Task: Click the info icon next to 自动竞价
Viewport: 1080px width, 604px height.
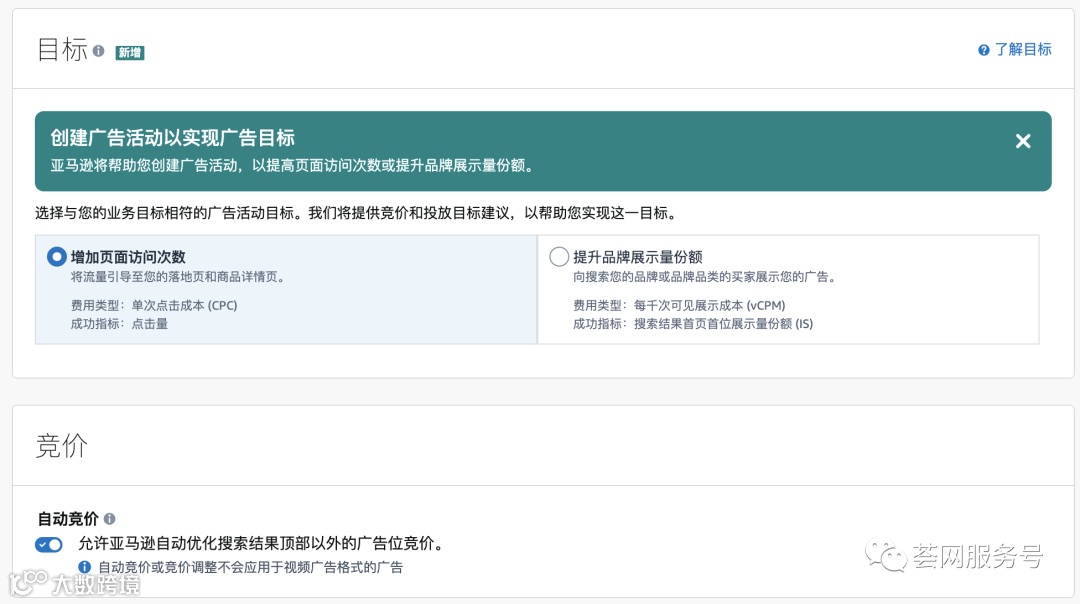Action: (x=110, y=519)
